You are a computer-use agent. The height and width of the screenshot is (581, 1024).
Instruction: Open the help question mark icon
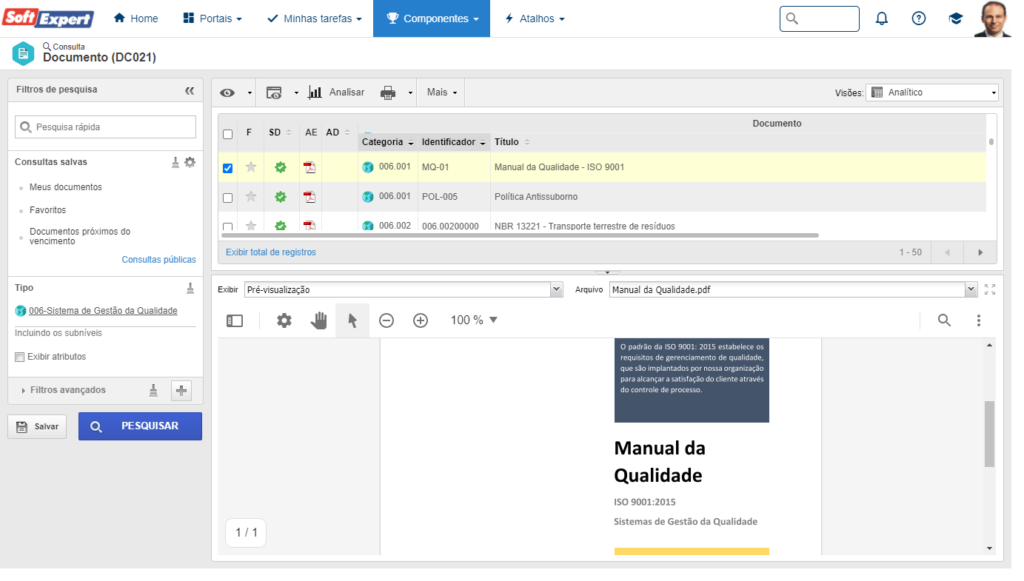click(x=918, y=19)
